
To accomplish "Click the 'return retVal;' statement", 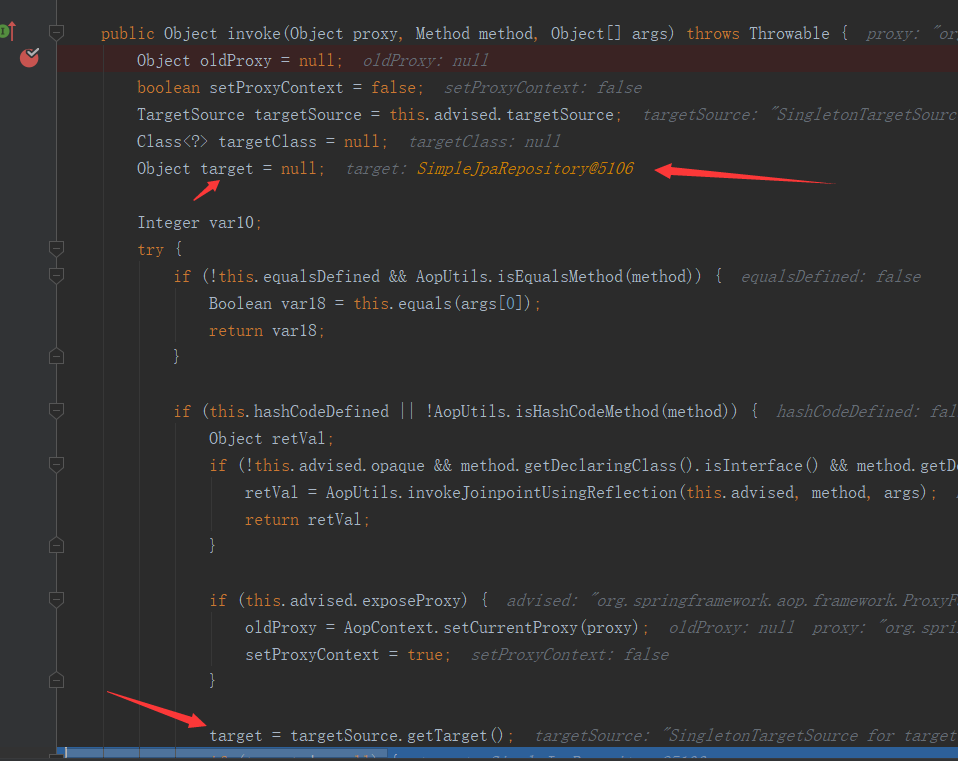I will click(307, 520).
